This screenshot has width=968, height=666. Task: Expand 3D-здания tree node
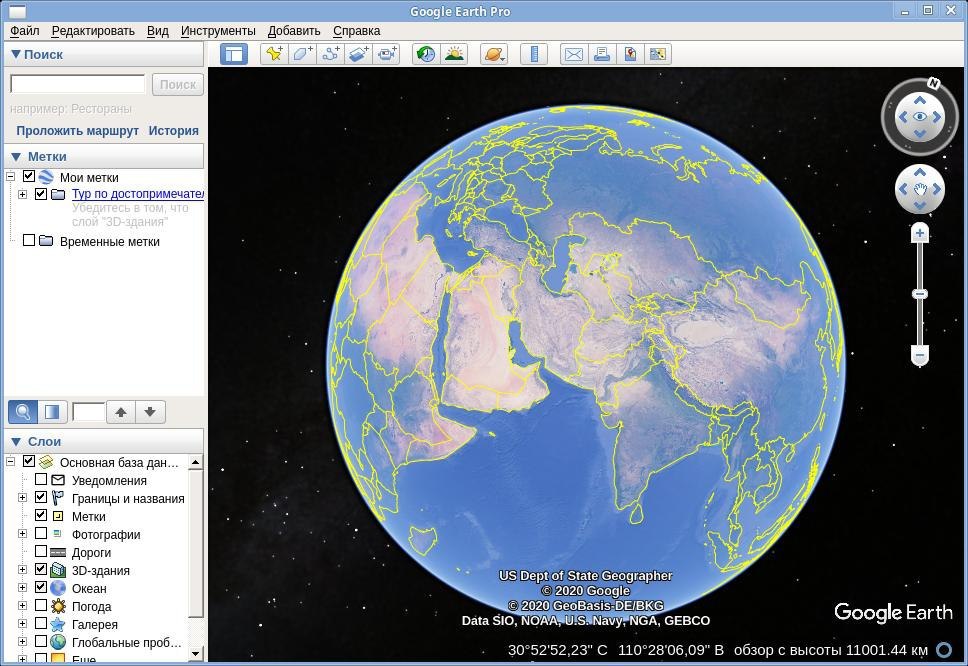pos(23,570)
